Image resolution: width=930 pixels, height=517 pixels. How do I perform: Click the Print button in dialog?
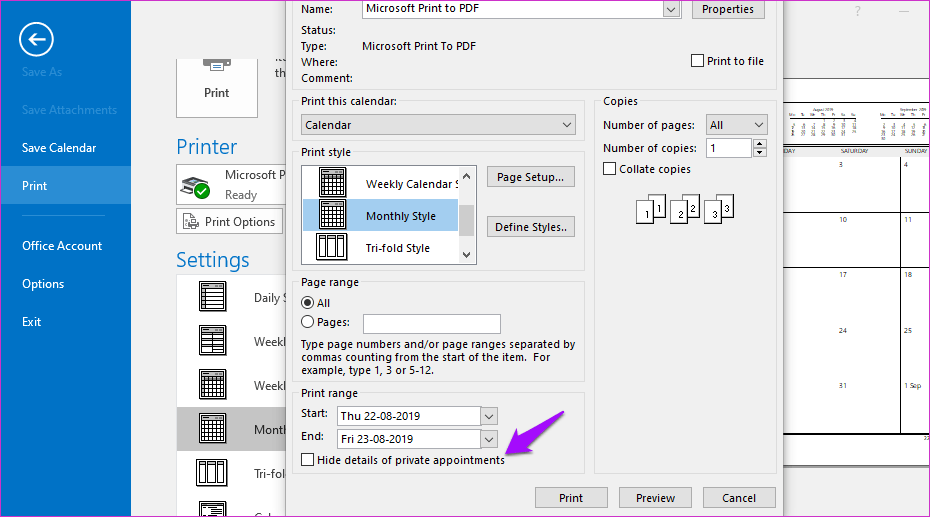click(x=571, y=498)
